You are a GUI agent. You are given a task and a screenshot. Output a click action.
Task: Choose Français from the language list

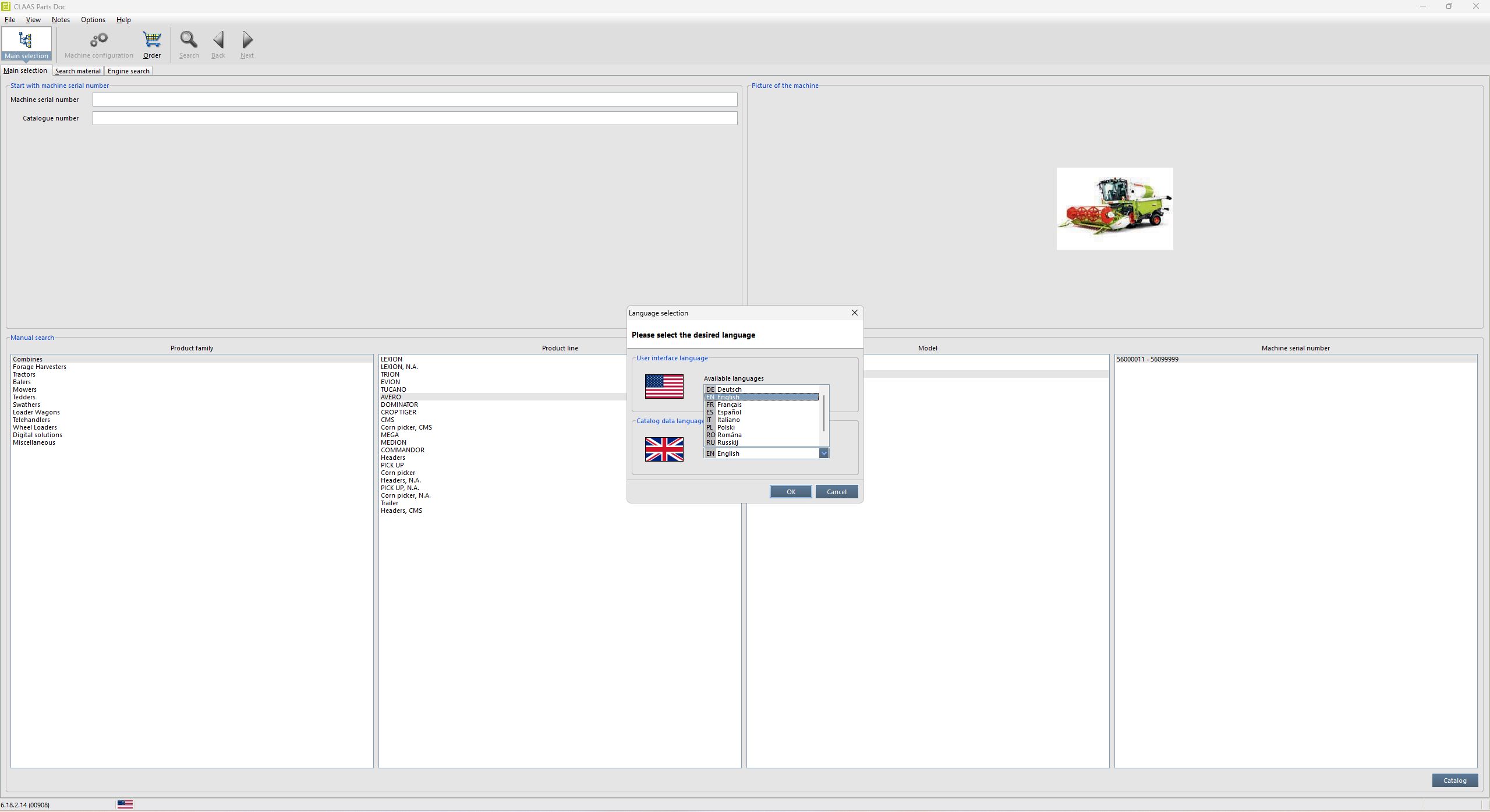729,405
